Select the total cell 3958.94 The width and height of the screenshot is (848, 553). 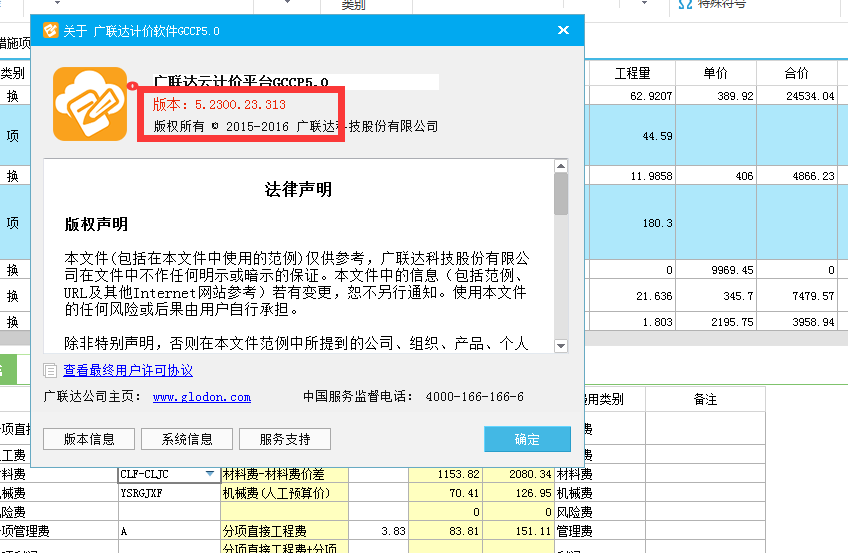[x=797, y=322]
